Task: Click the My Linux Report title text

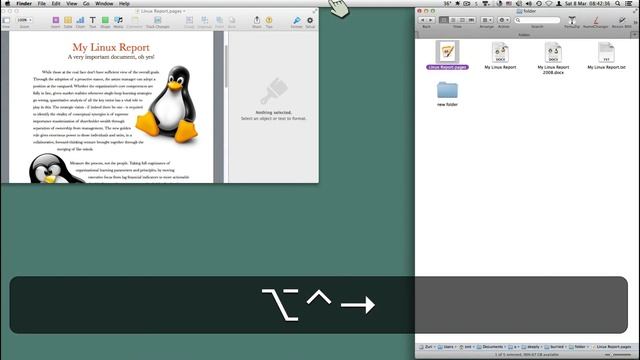Action: coord(111,47)
